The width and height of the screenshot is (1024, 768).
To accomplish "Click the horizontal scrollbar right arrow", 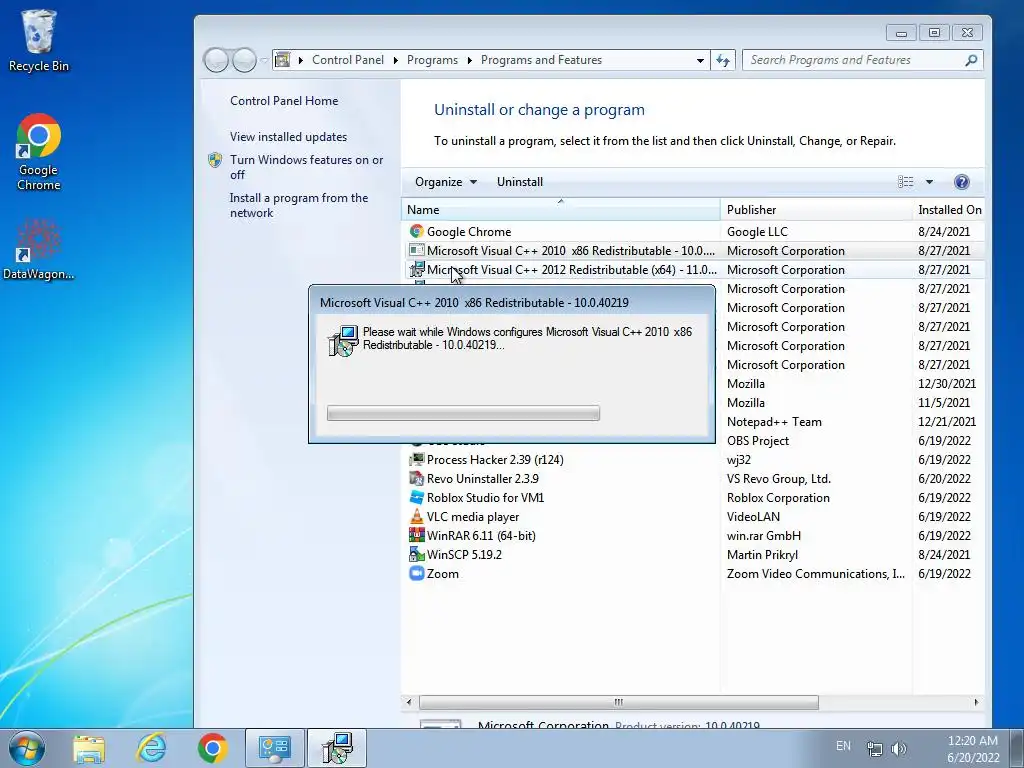I will pos(976,702).
